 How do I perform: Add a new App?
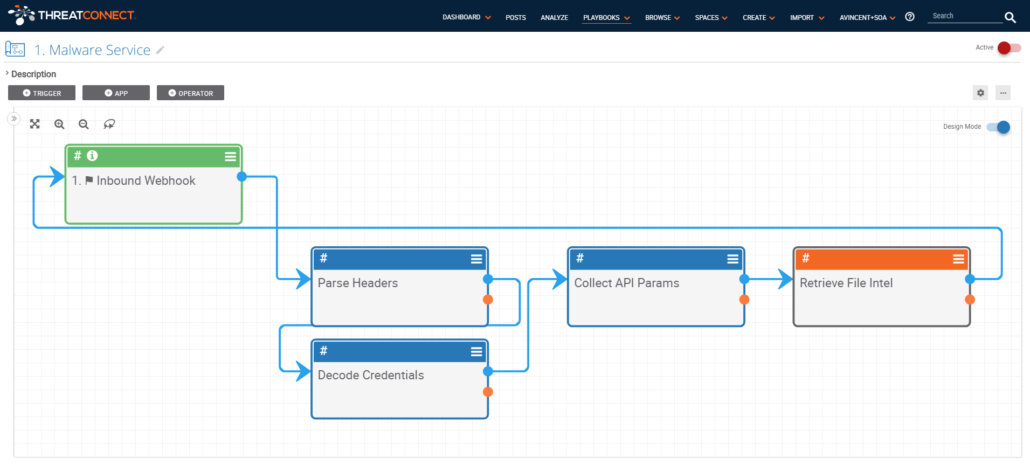(x=116, y=93)
